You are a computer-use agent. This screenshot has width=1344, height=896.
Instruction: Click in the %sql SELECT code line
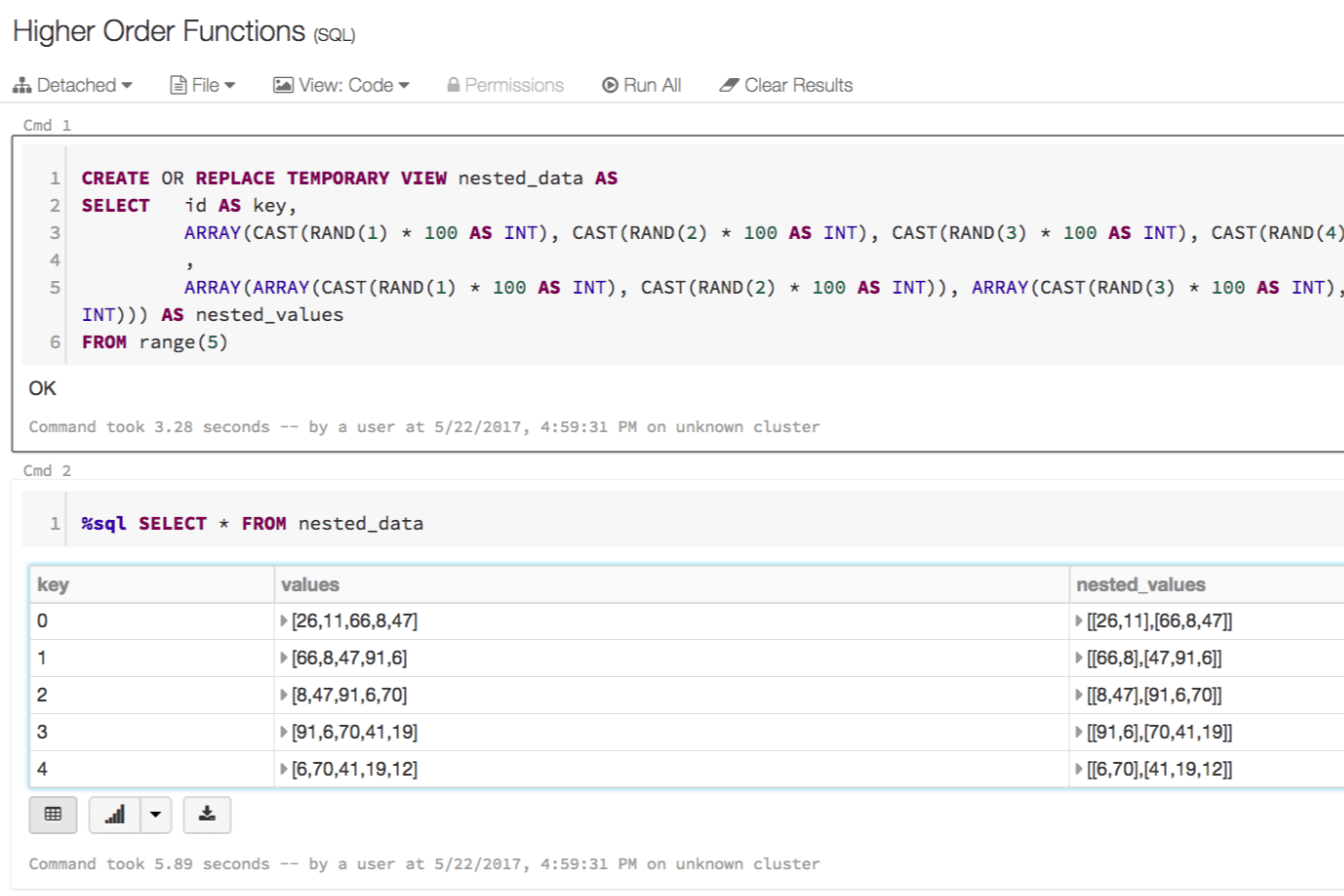(252, 523)
